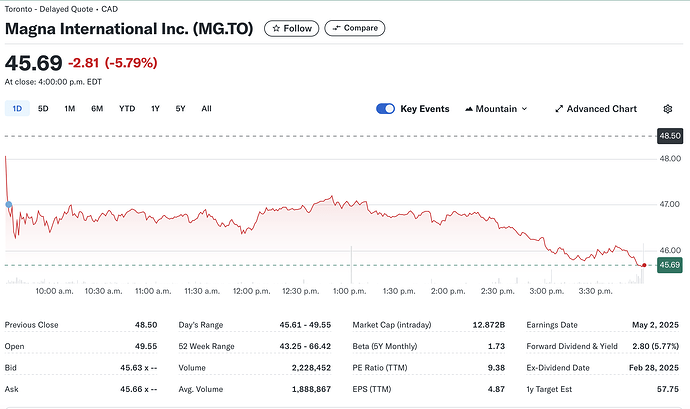Select the 1M chart range

(70, 108)
